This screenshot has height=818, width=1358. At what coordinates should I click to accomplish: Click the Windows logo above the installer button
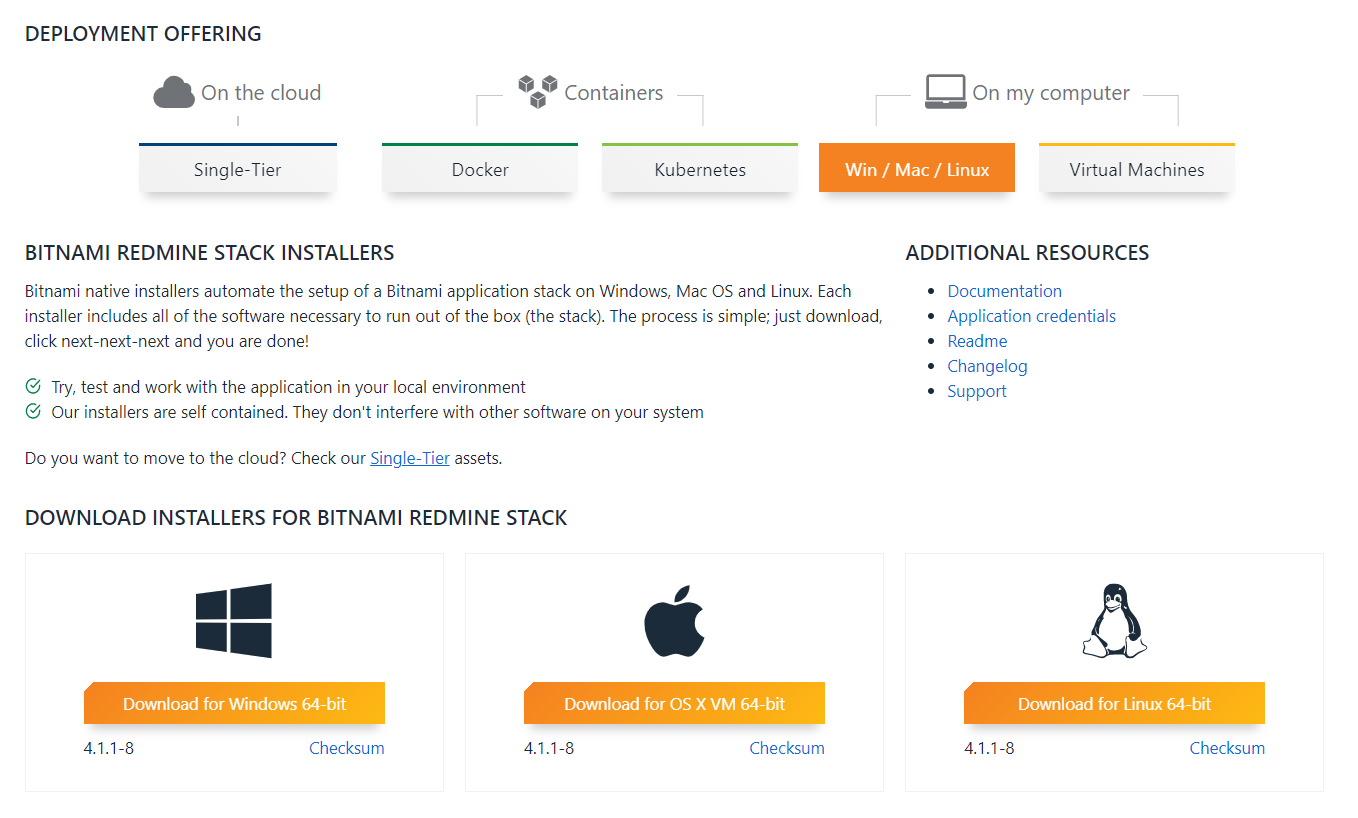(233, 618)
